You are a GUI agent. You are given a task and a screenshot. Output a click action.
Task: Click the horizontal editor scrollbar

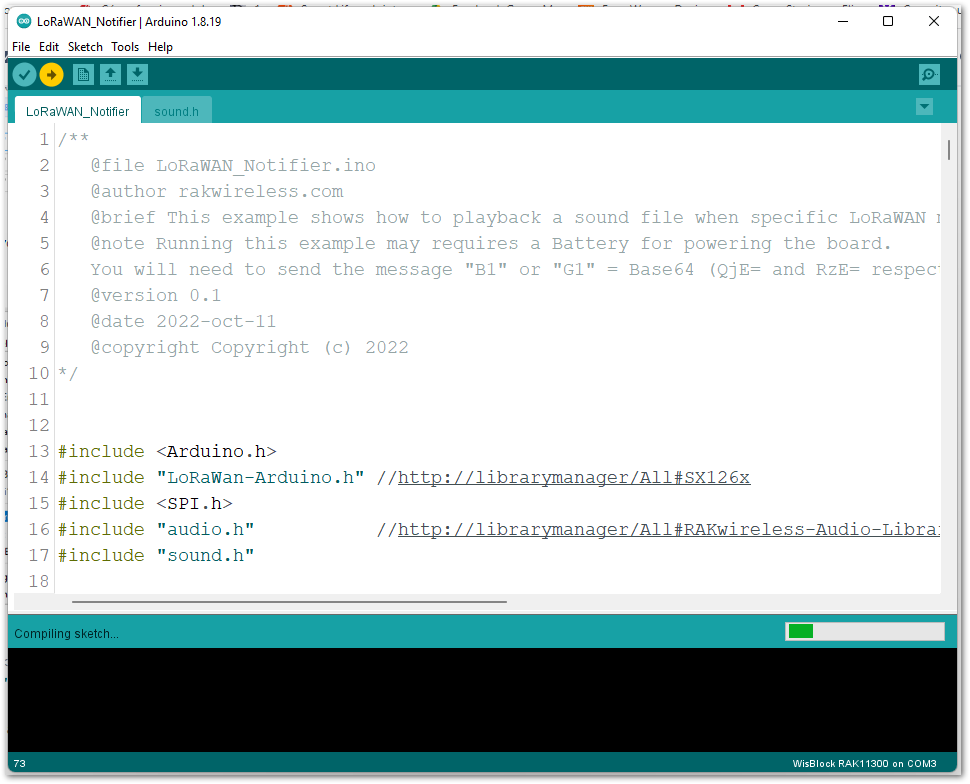point(289,601)
